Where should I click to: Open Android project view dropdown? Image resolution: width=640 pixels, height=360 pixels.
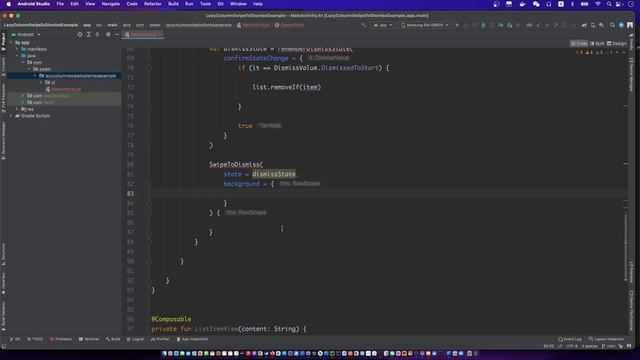26,35
